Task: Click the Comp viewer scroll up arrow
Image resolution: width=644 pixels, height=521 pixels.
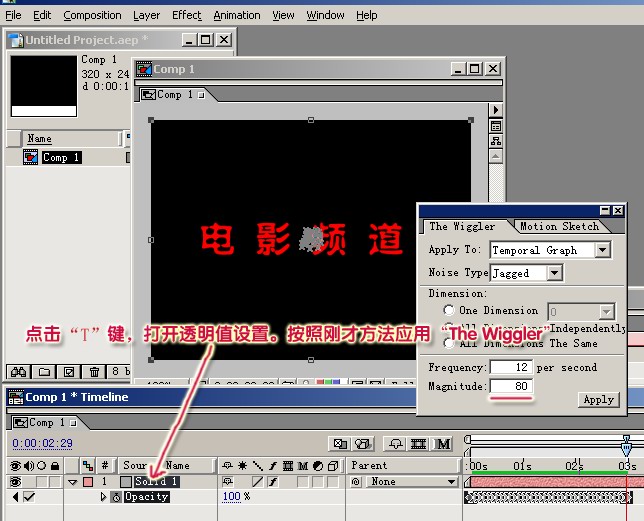Action: pos(496,156)
